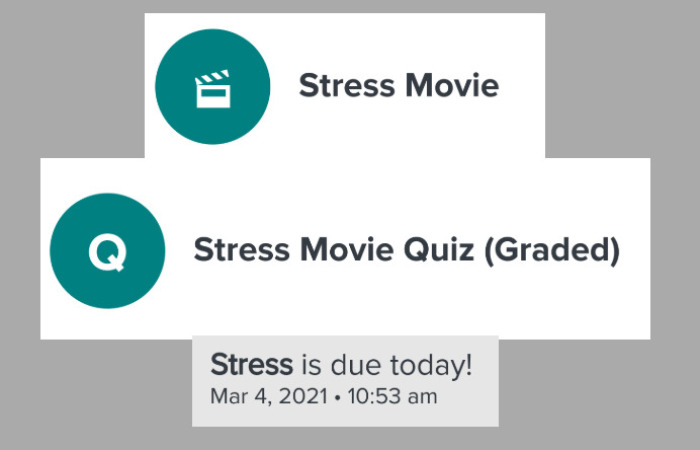Image resolution: width=700 pixels, height=450 pixels.
Task: Click the "Mar 4, 2021" notification date
Action: click(x=269, y=397)
